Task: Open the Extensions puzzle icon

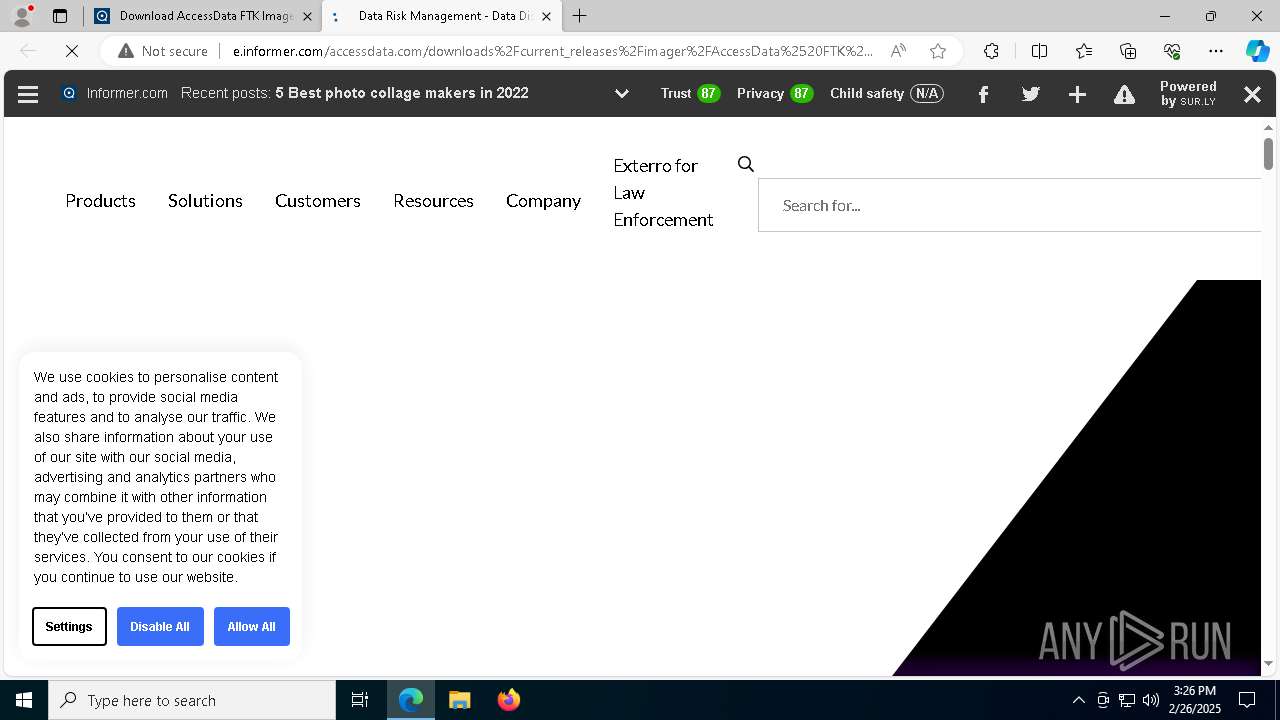Action: pos(991,51)
